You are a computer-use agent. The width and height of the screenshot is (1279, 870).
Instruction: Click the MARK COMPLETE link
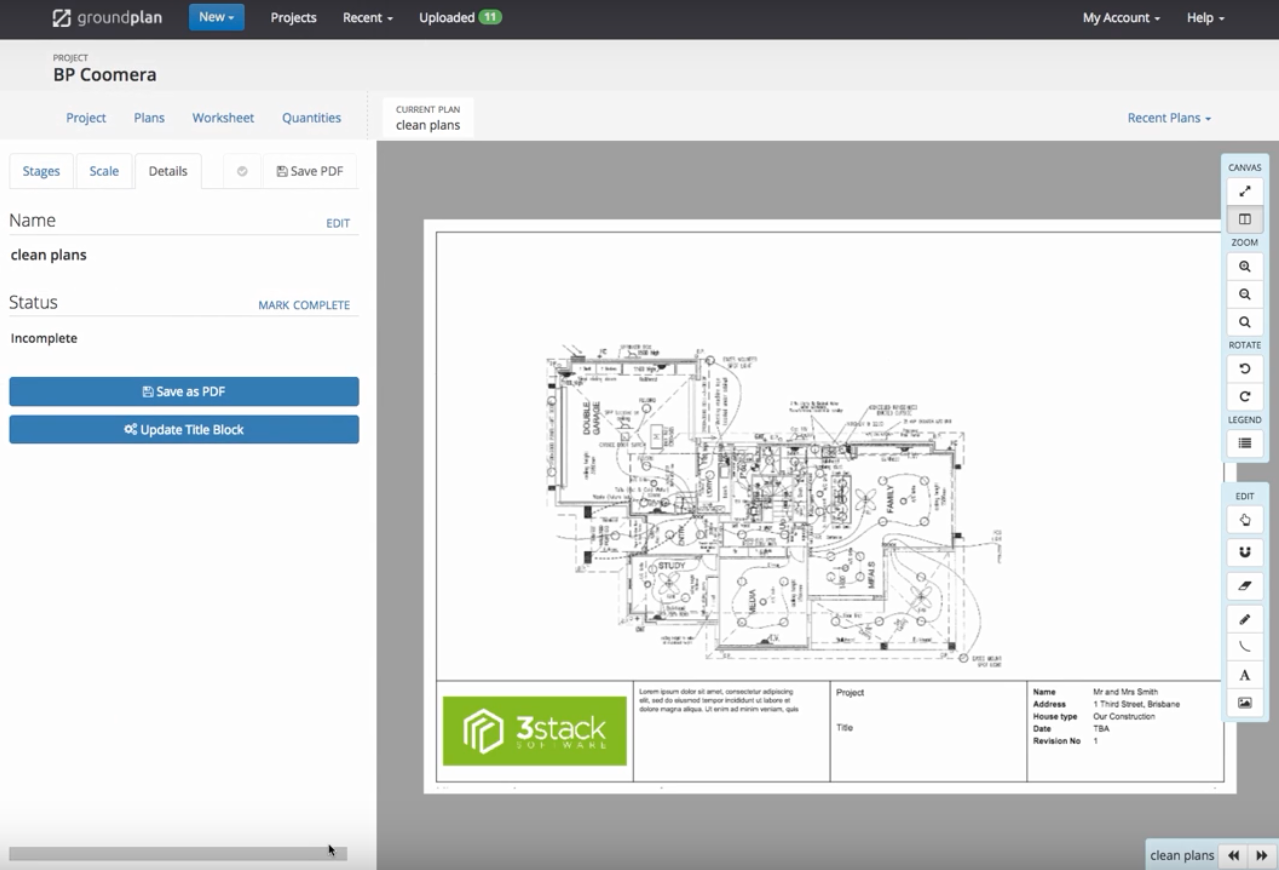[304, 305]
